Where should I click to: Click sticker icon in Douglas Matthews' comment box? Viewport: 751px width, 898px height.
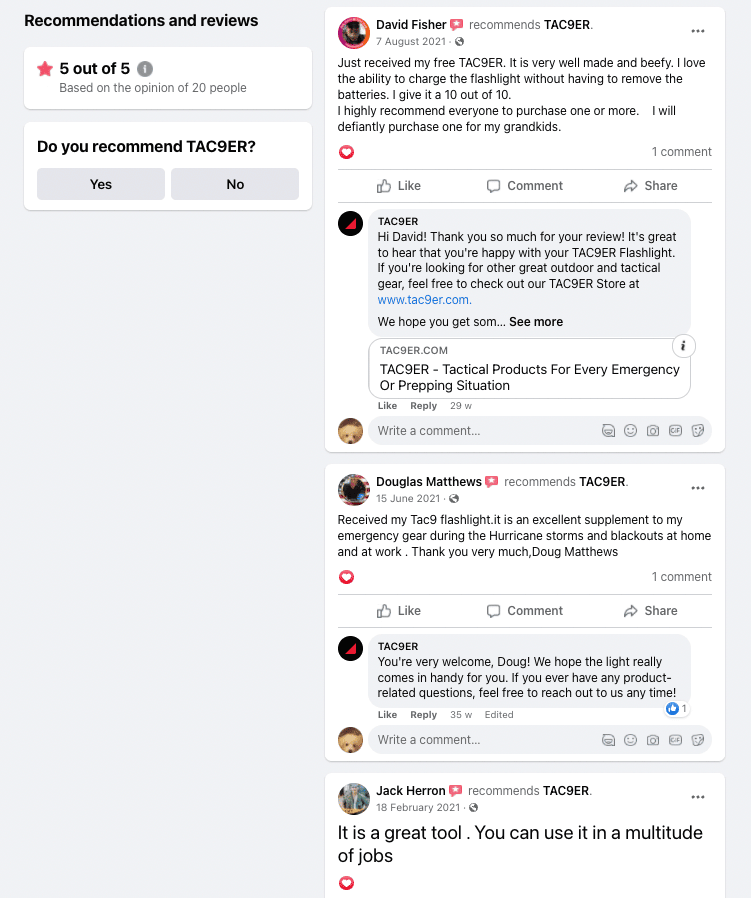[x=698, y=740]
